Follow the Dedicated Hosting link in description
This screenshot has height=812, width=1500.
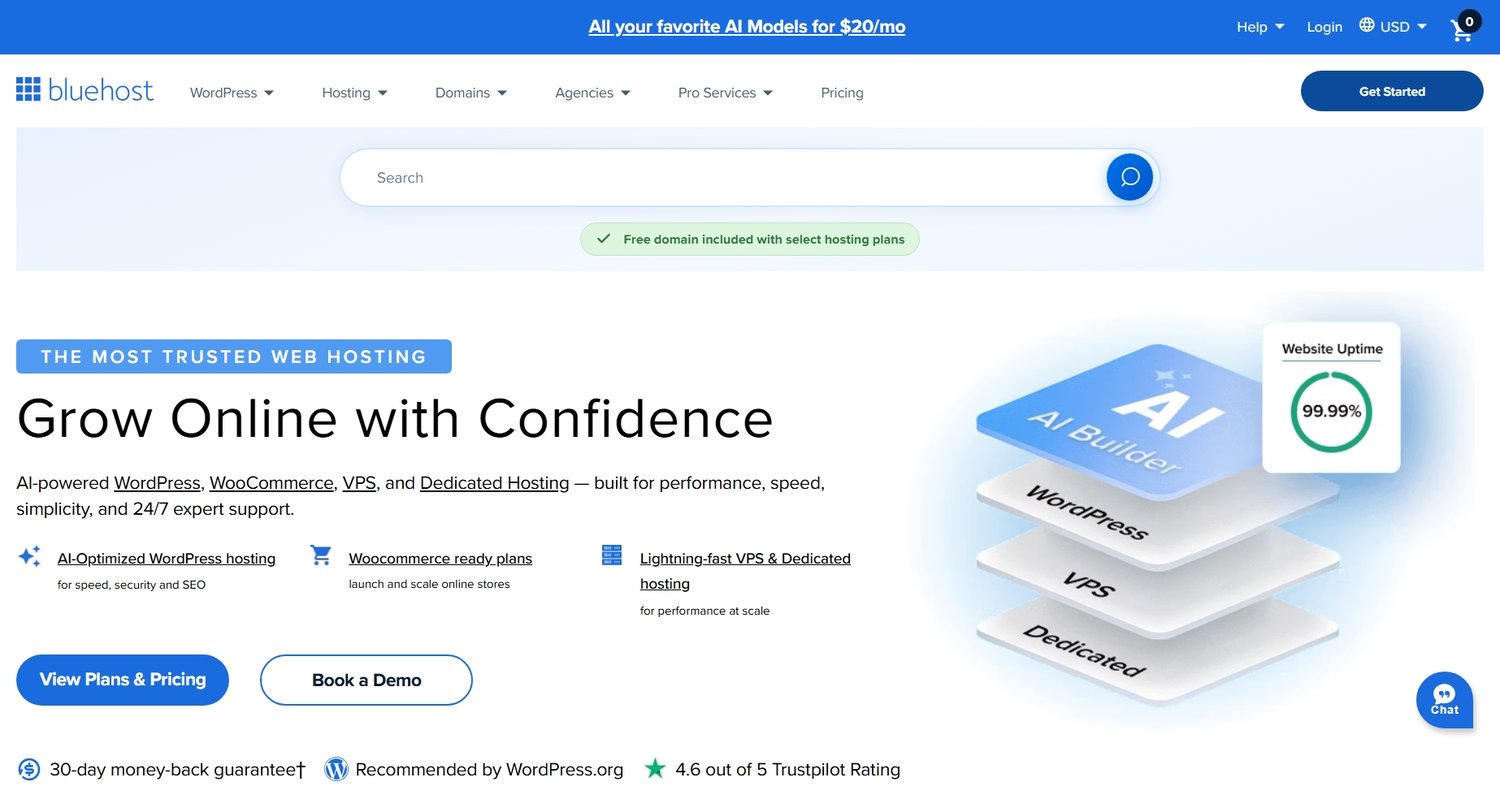(494, 483)
